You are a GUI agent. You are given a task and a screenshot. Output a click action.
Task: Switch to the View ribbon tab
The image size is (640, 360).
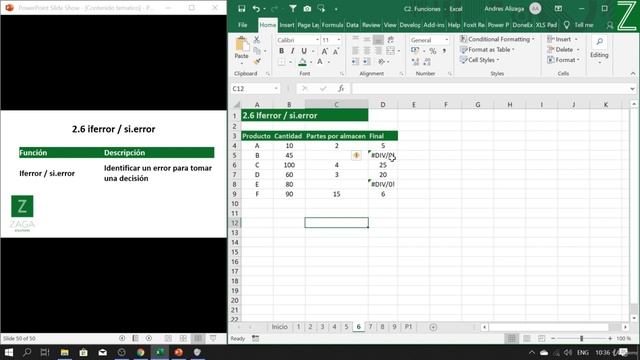pos(390,25)
